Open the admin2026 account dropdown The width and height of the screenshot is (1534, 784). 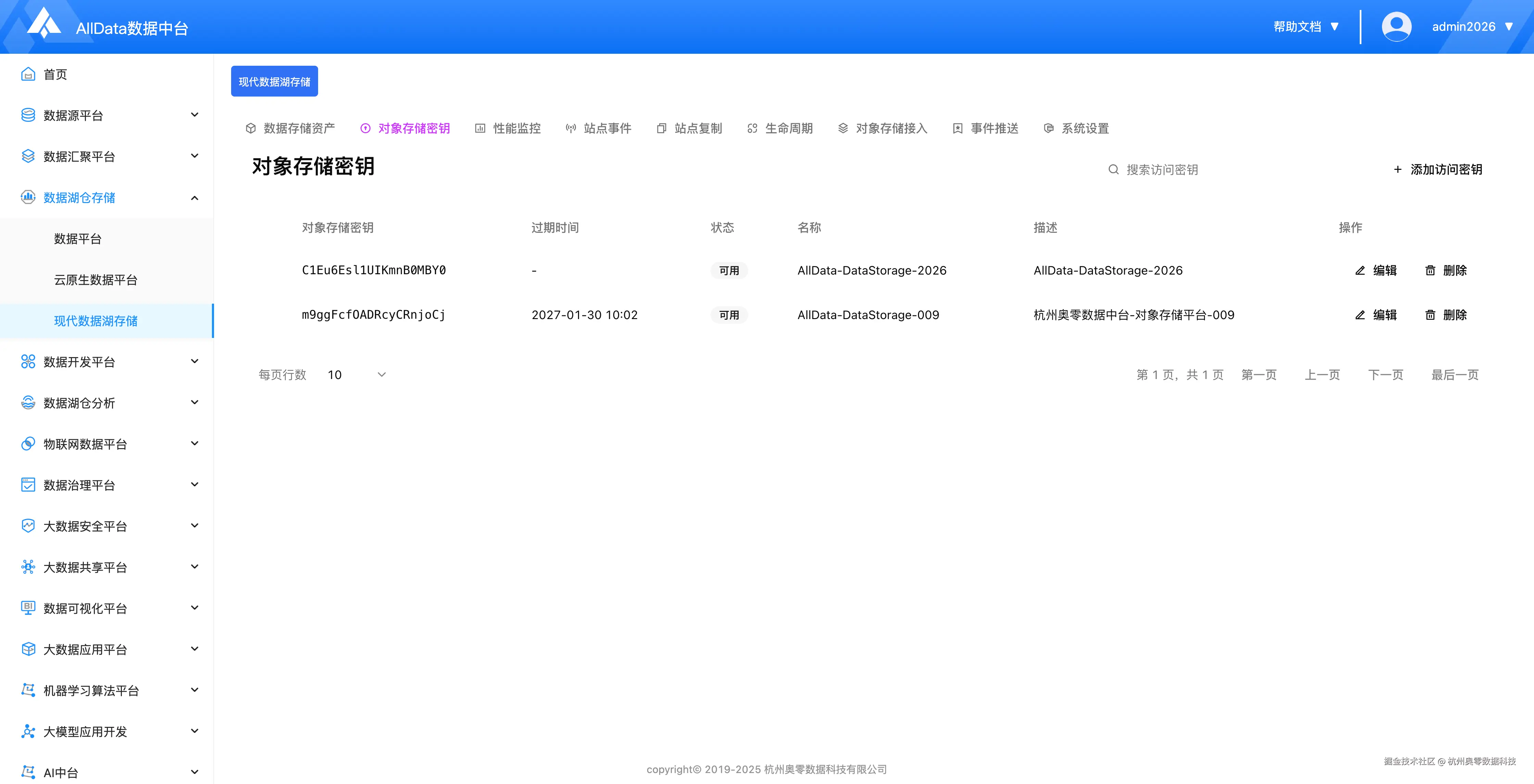click(1471, 27)
